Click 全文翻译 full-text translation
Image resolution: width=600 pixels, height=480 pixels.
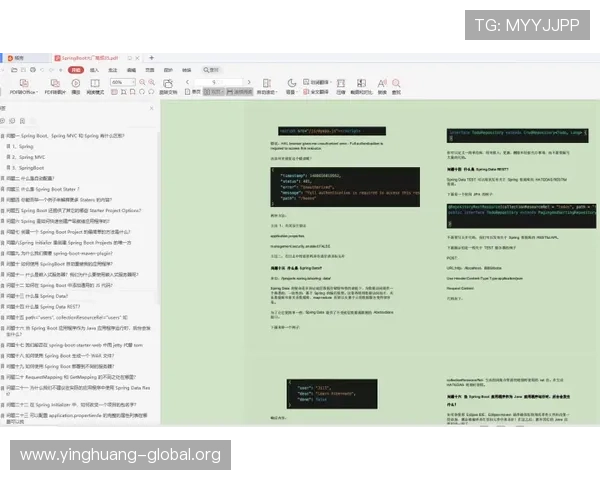click(316, 92)
